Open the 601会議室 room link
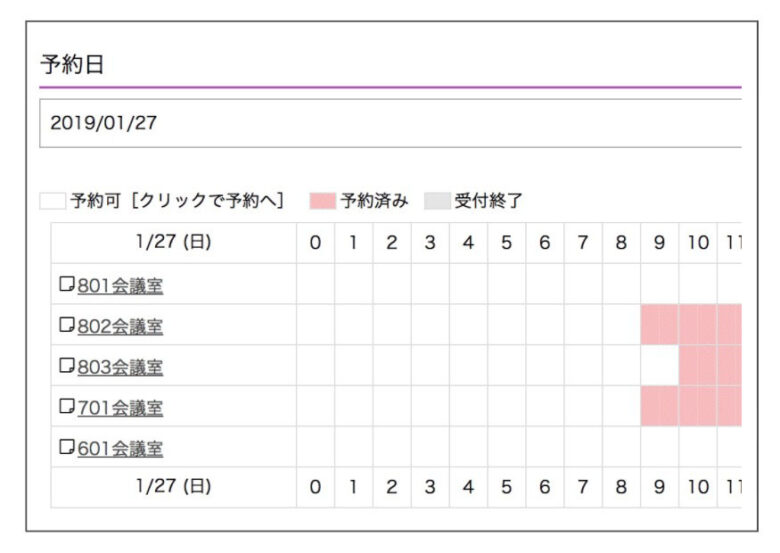780x553 pixels. click(x=120, y=449)
